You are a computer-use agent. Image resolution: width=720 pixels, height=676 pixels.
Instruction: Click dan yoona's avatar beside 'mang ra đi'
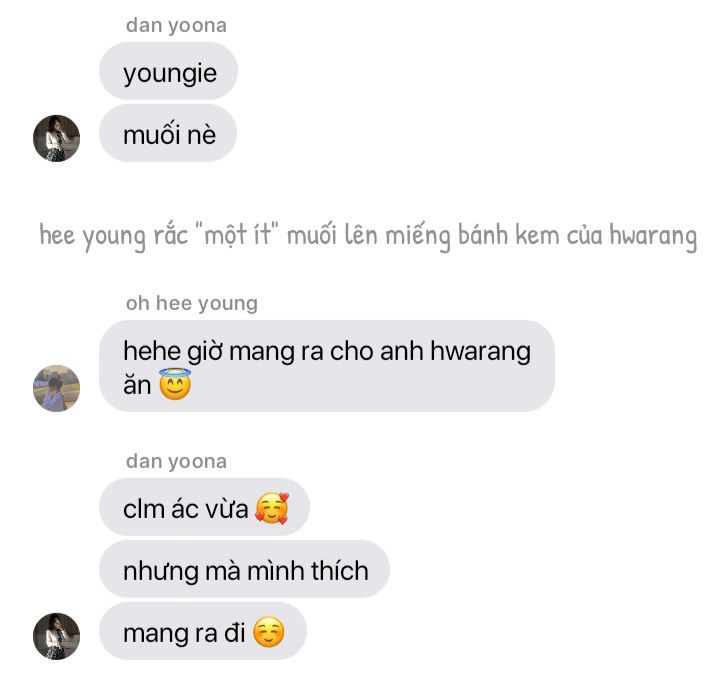point(56,636)
